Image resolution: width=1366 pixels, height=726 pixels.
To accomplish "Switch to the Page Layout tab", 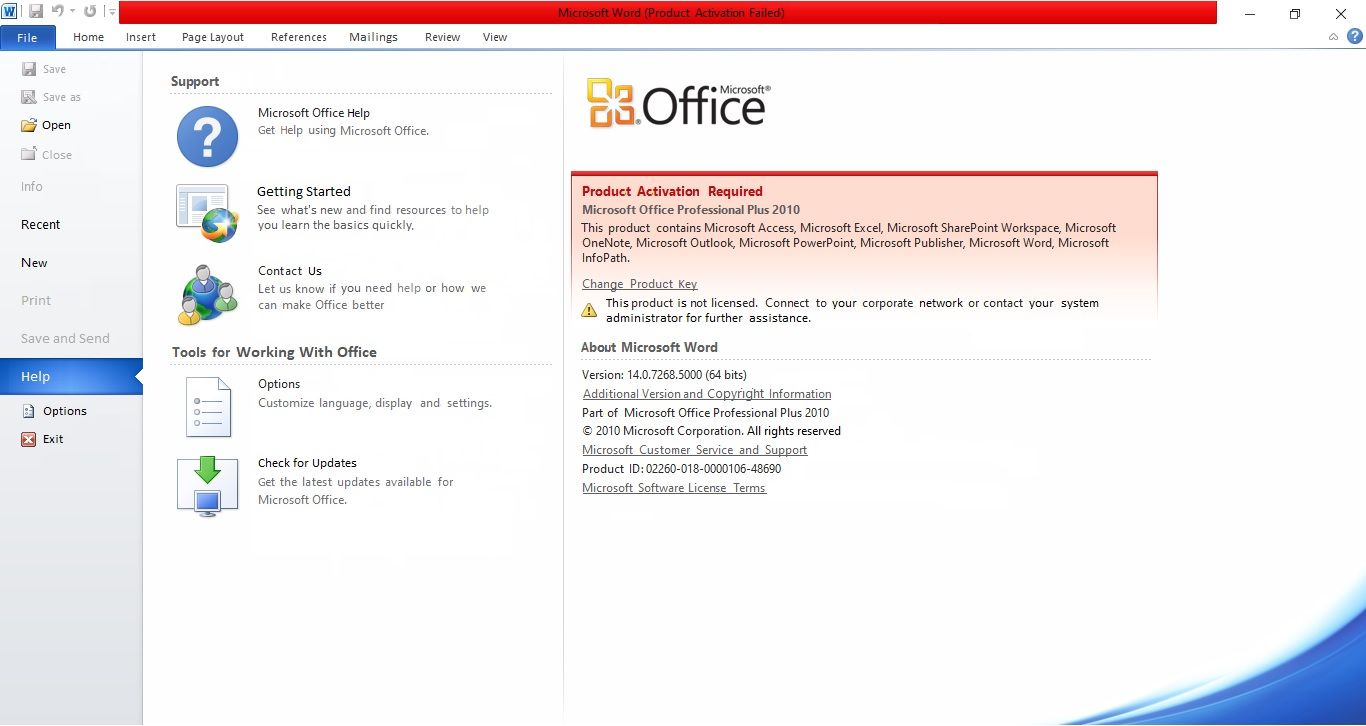I will click(x=213, y=37).
